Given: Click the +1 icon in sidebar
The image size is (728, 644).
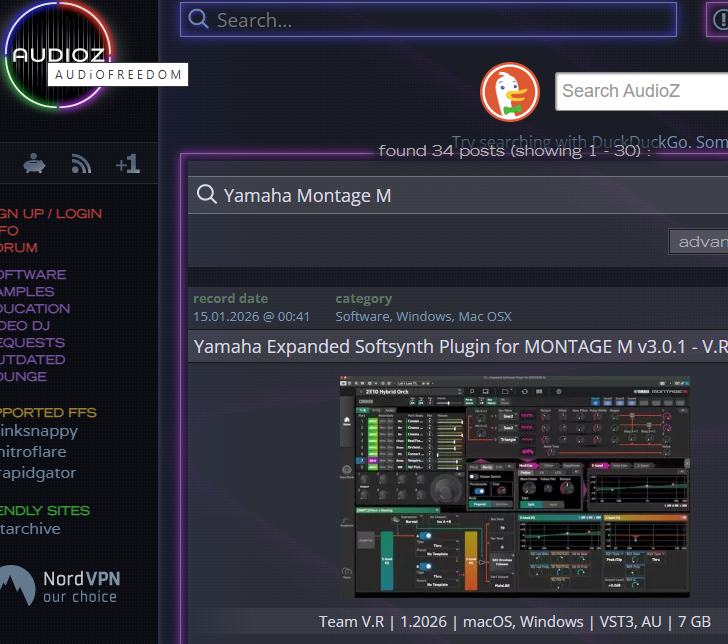Looking at the screenshot, I should 128,163.
